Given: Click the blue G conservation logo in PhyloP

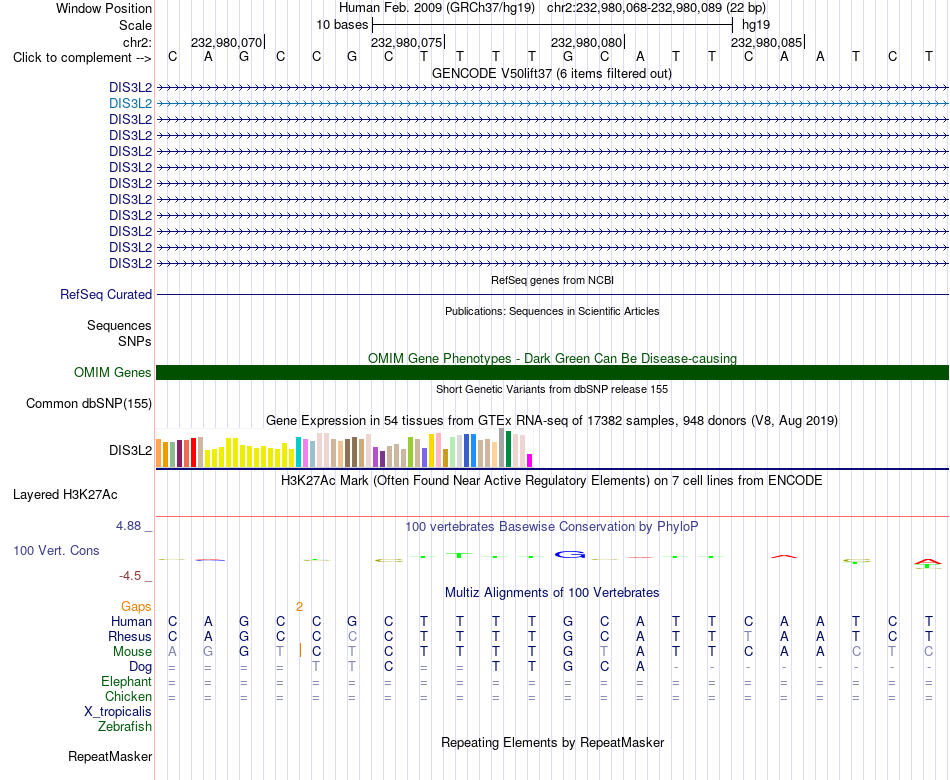Looking at the screenshot, I should pyautogui.click(x=570, y=554).
